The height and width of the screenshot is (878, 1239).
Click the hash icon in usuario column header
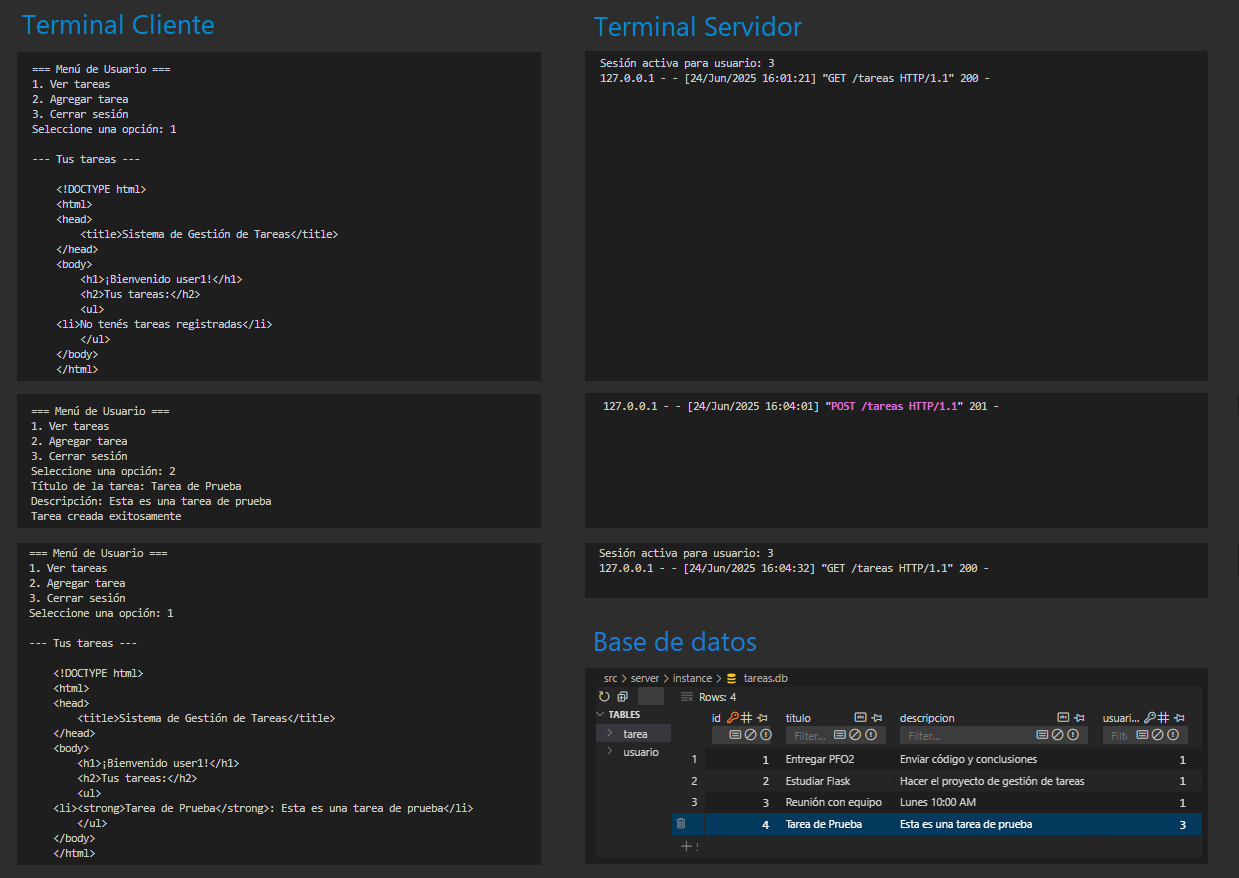point(1165,718)
